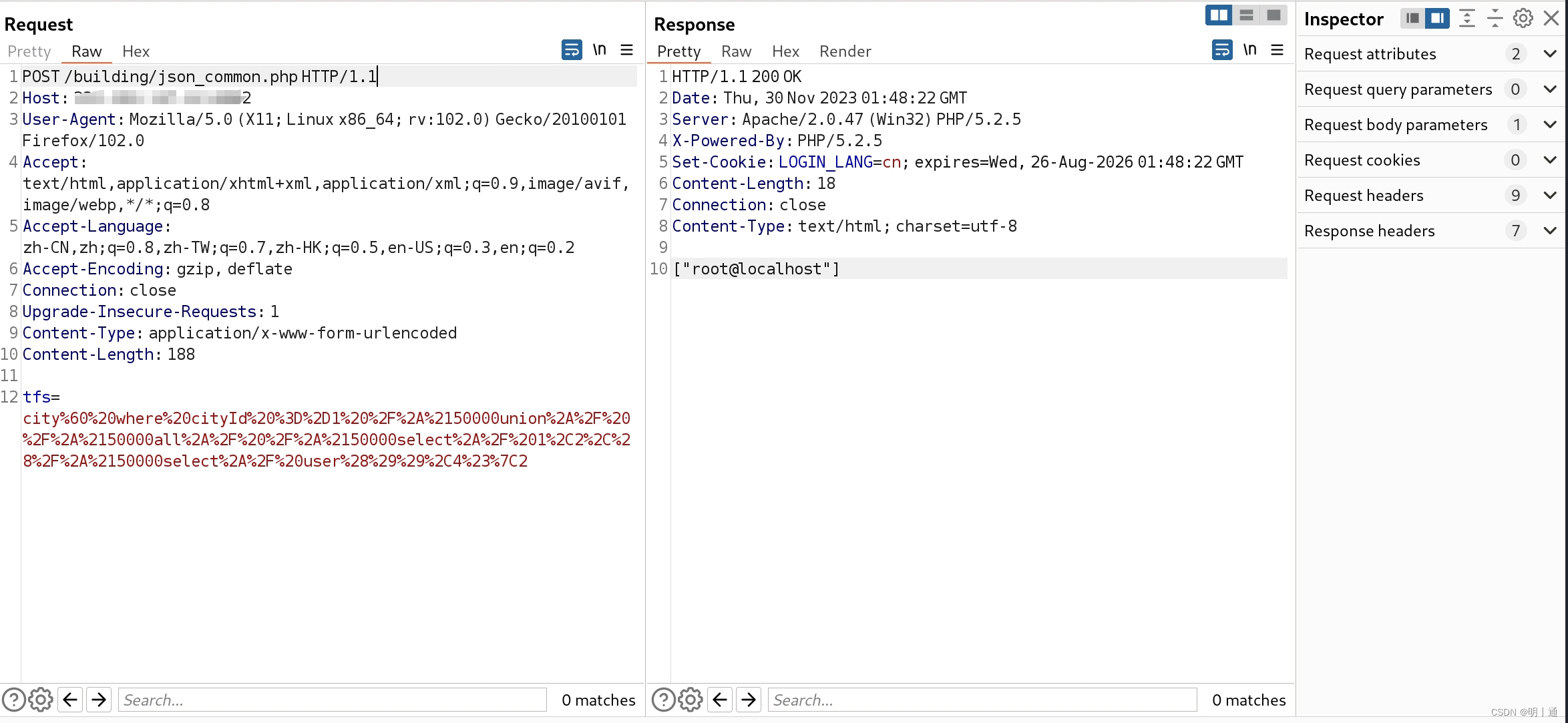The width and height of the screenshot is (1568, 723).
Task: Expand the Request body parameters section
Action: (1551, 124)
